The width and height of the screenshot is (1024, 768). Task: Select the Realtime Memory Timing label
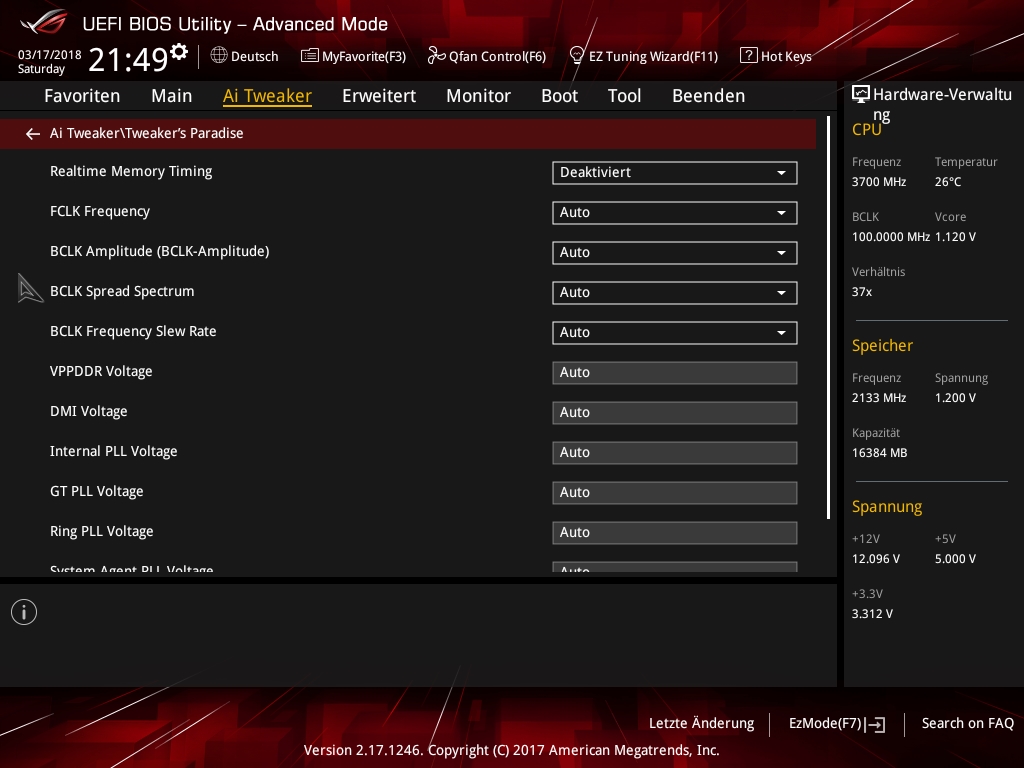coord(131,171)
